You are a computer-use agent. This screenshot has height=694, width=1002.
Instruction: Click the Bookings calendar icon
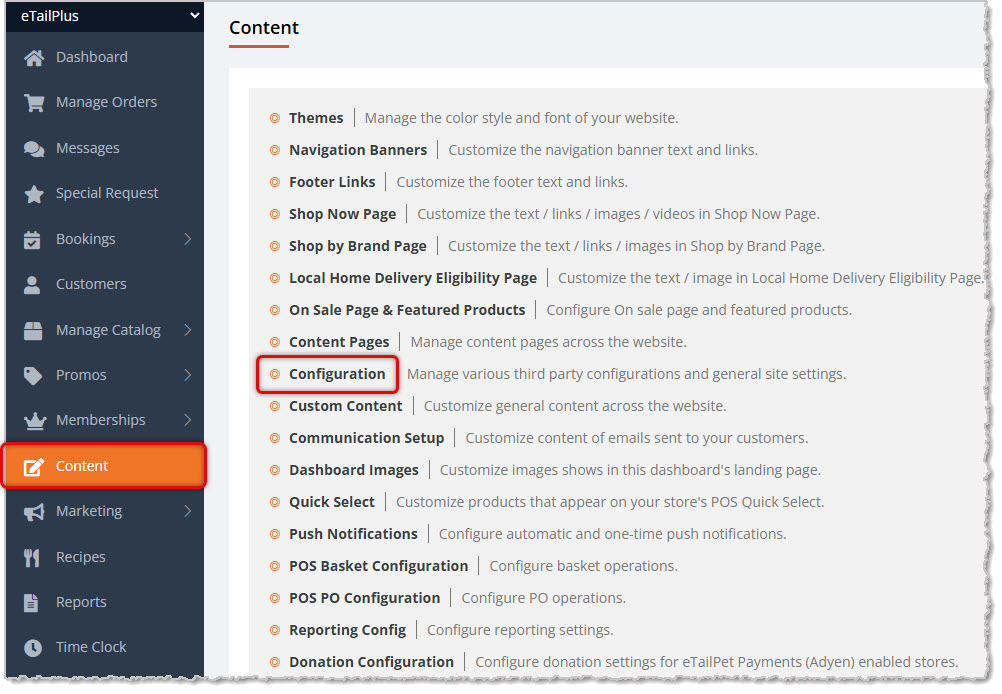click(x=32, y=240)
